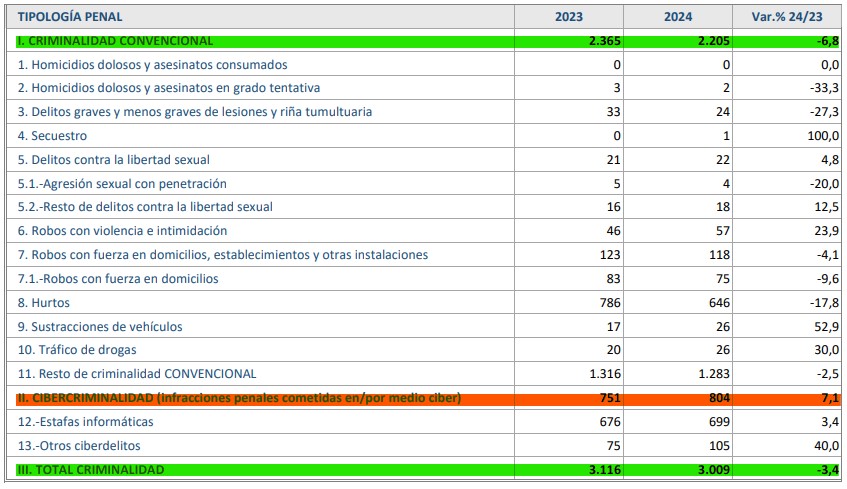Select the Hurtos 2024 value 646
Screen dimensions: 847x489
point(719,302)
